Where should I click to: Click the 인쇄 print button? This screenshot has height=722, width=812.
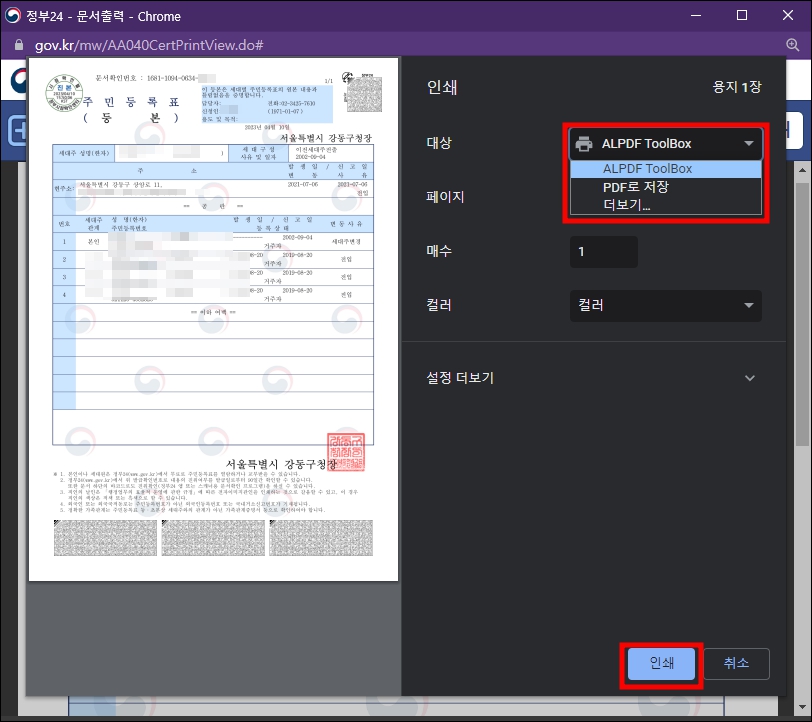point(661,663)
